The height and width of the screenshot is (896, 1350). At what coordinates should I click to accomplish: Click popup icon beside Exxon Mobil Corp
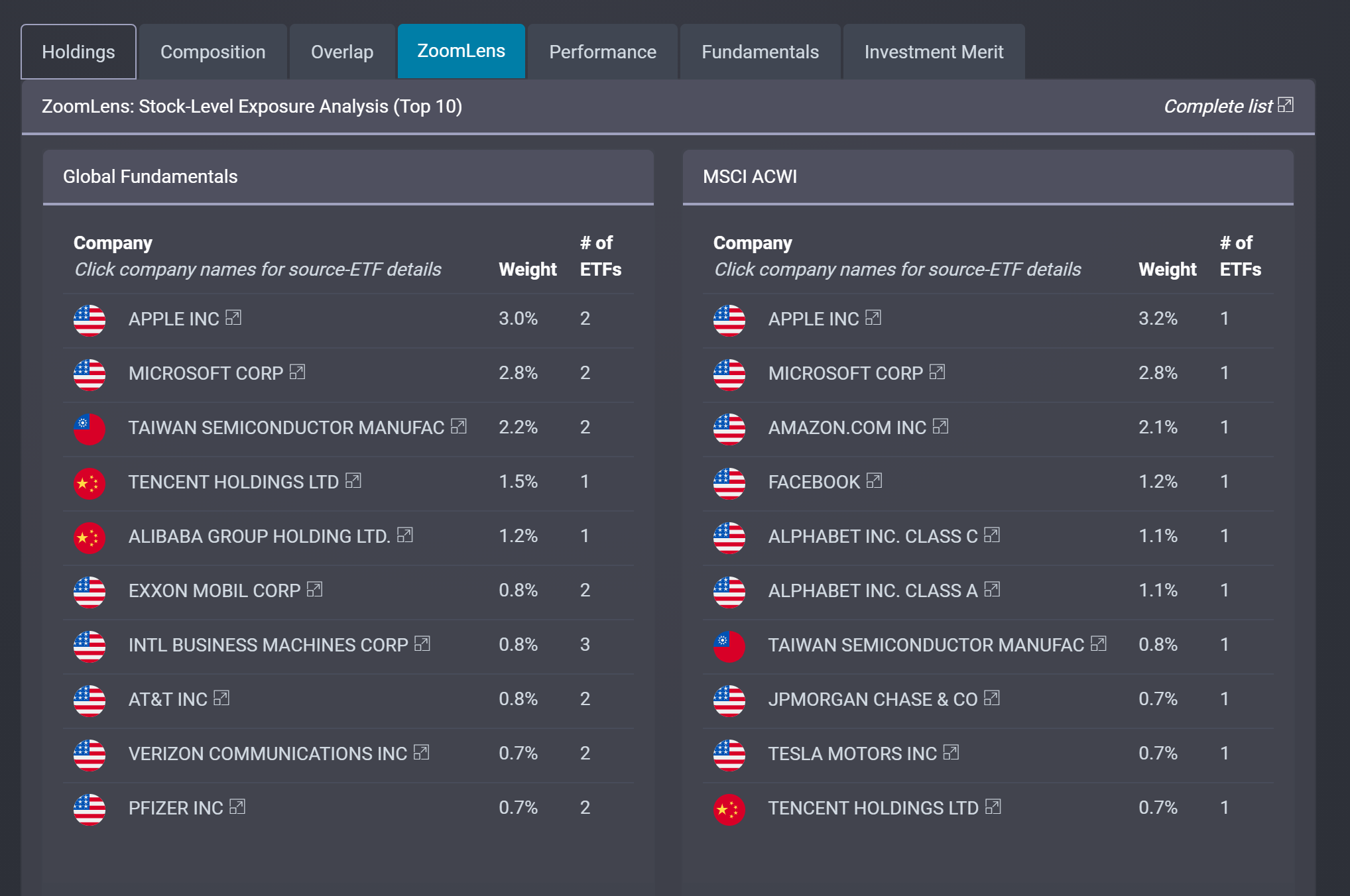point(315,589)
